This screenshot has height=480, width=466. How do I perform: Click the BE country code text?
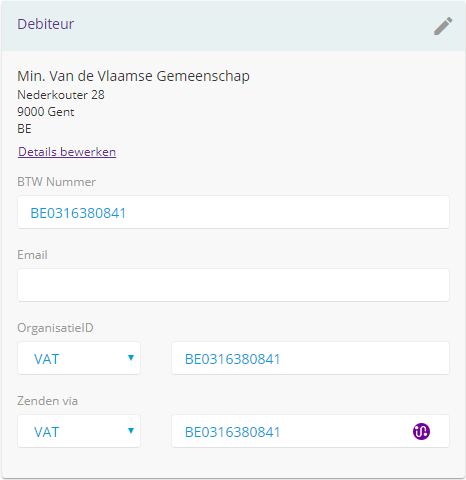[24, 129]
